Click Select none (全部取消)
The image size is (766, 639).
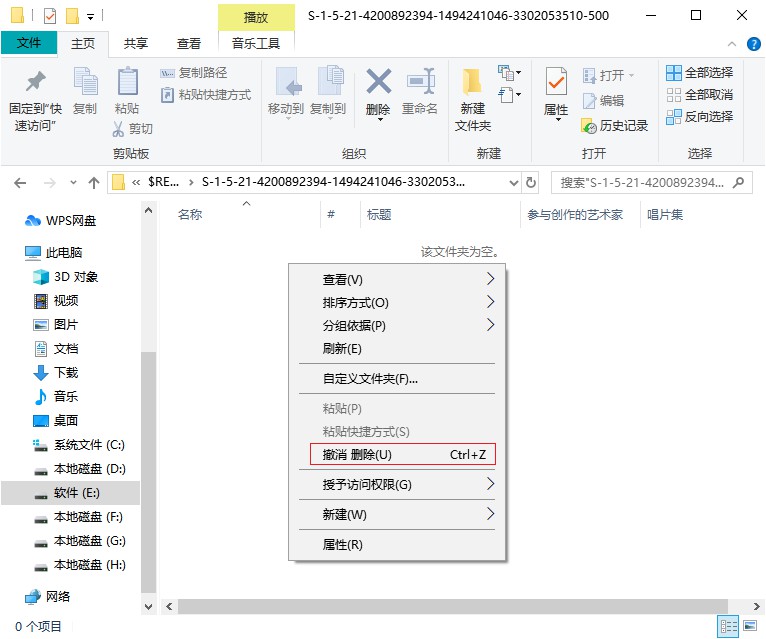(x=699, y=95)
